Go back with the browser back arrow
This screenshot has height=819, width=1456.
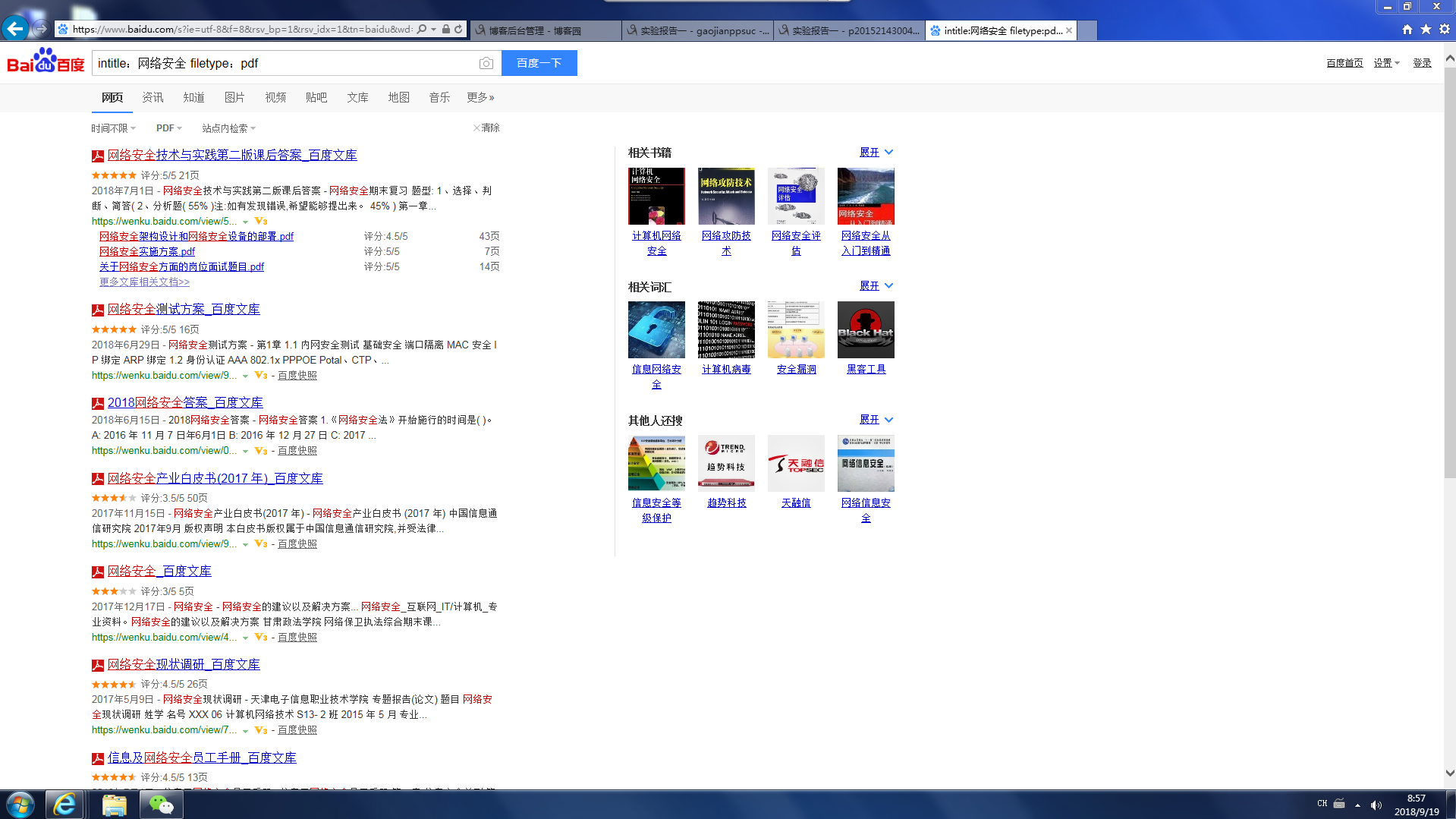(15, 29)
